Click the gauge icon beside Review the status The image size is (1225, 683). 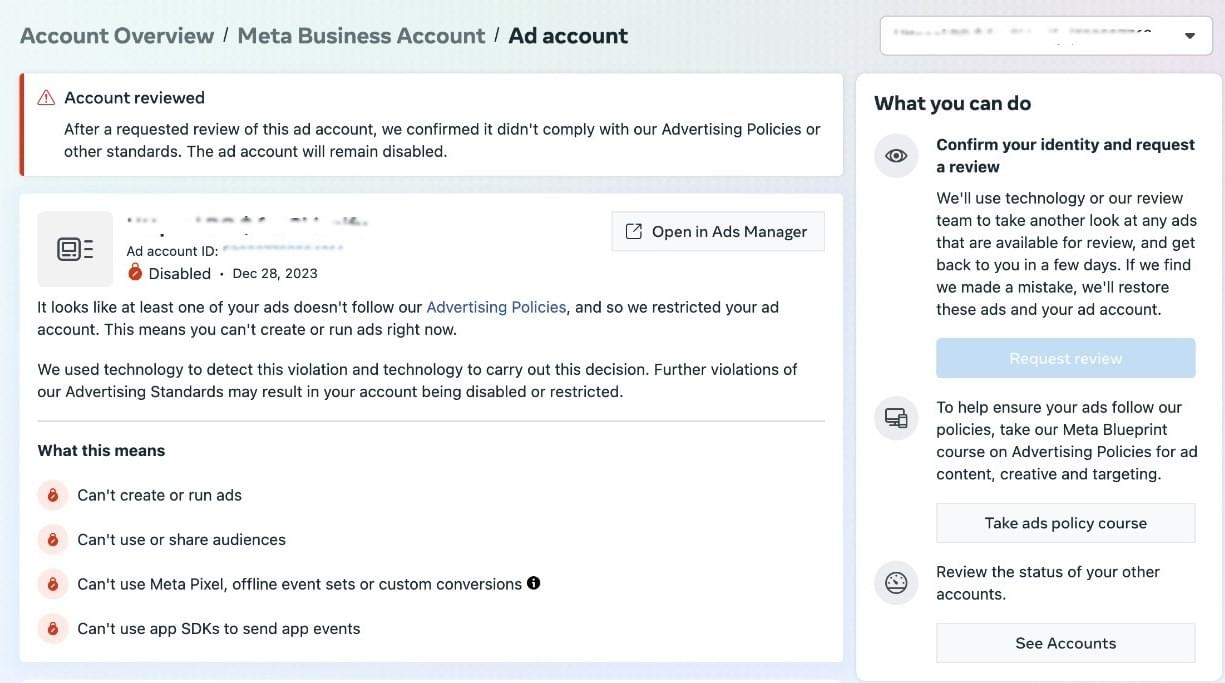click(896, 582)
